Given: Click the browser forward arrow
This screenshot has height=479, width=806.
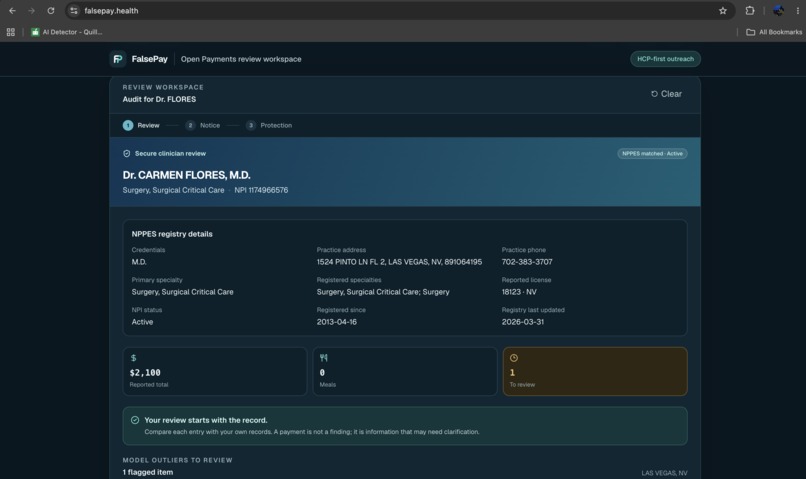Looking at the screenshot, I should click(x=31, y=11).
